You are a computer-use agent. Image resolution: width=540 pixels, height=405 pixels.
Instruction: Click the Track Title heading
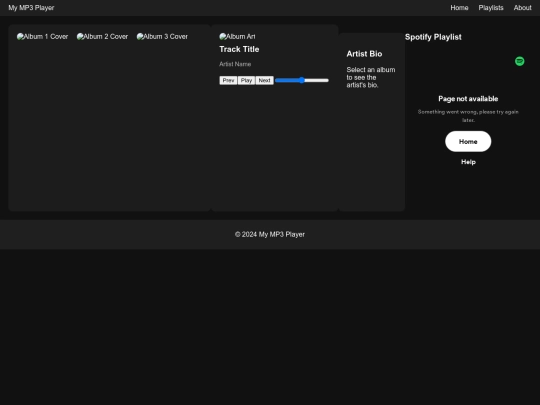click(239, 49)
